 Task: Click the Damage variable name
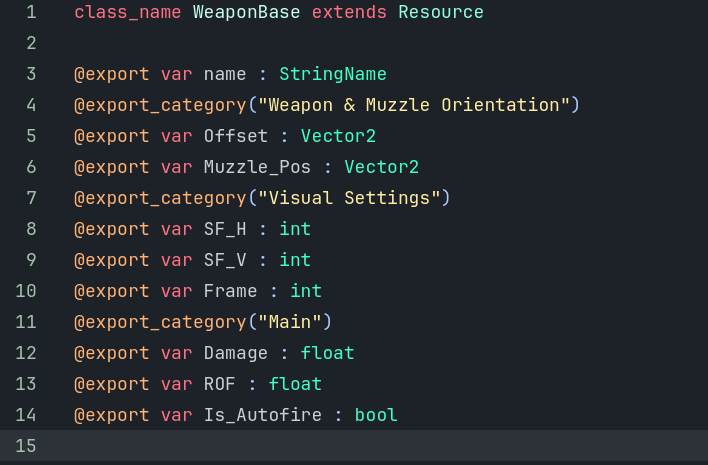[x=236, y=353]
